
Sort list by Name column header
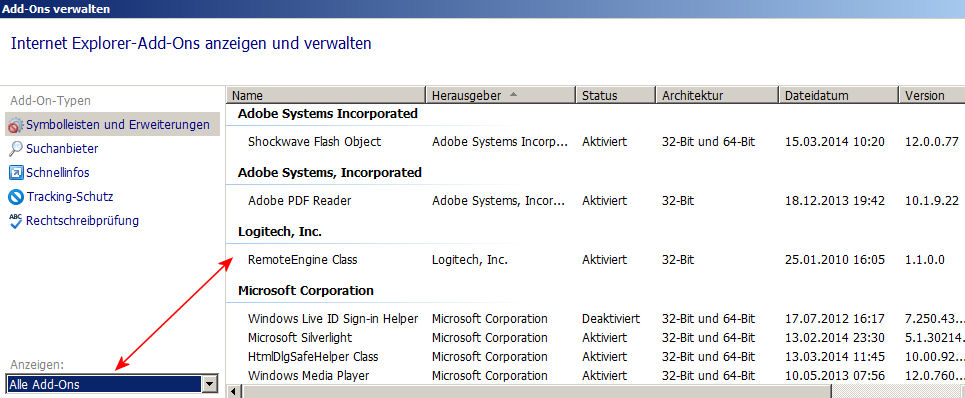click(x=326, y=95)
